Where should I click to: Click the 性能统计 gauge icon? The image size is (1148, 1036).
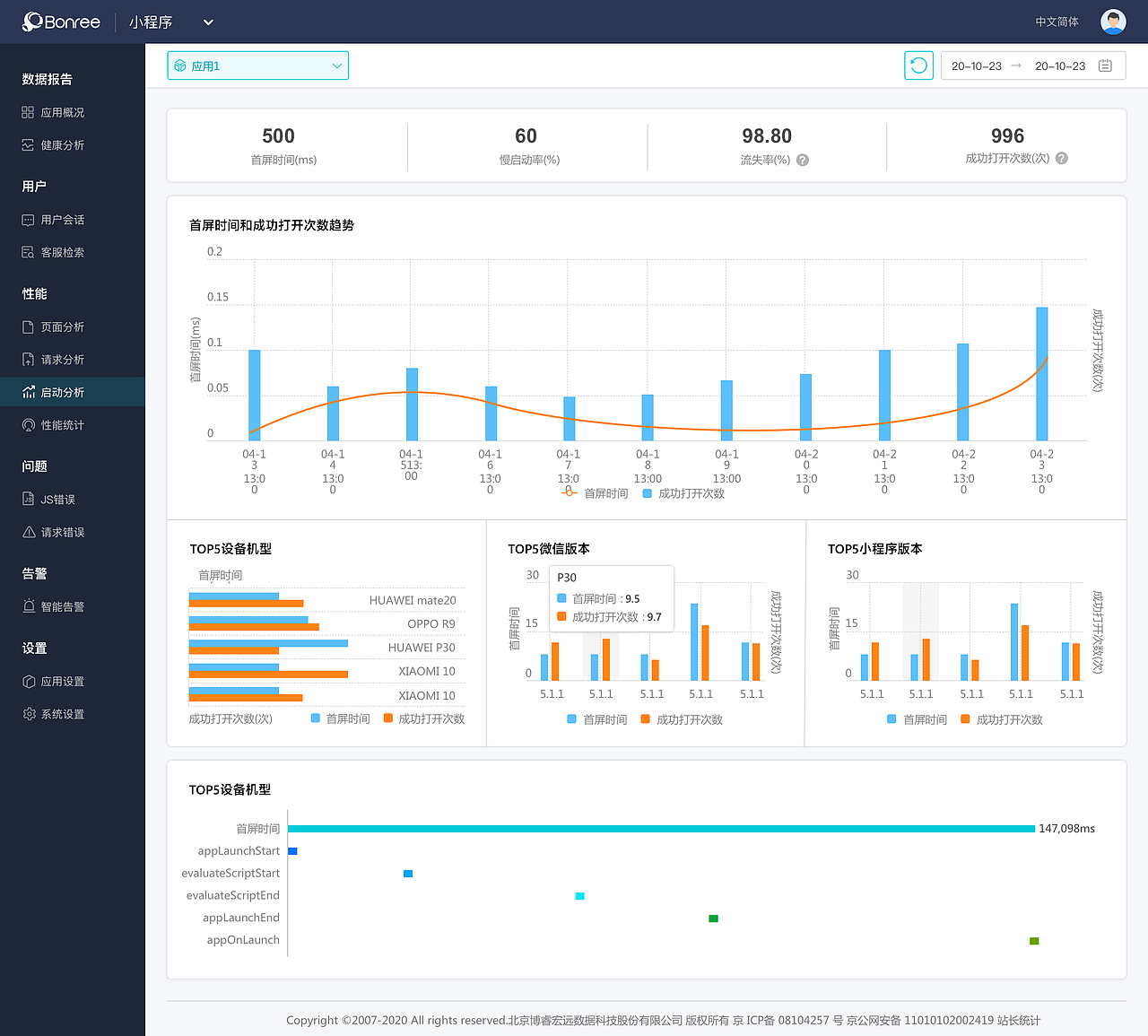tap(28, 425)
